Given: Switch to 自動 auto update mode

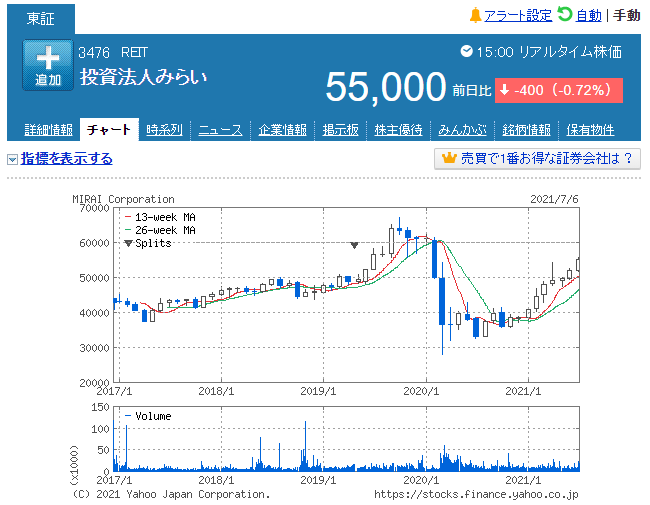Looking at the screenshot, I should (588, 16).
